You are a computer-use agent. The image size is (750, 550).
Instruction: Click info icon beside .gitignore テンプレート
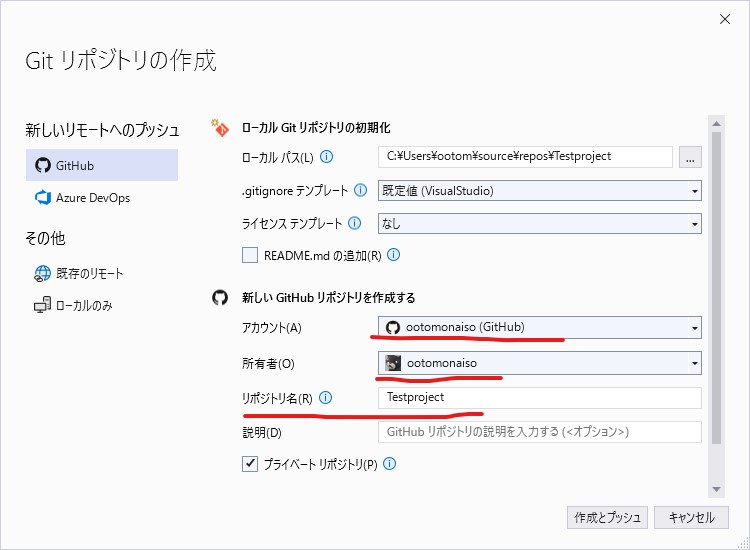click(x=360, y=190)
